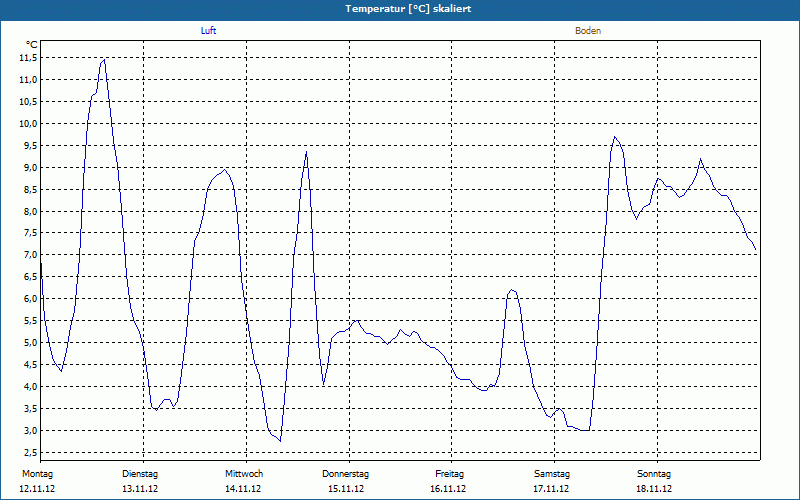Screen dimensions: 800x500
Task: Click the Saturday 9,7 °C peak on curve
Action: 615,137
